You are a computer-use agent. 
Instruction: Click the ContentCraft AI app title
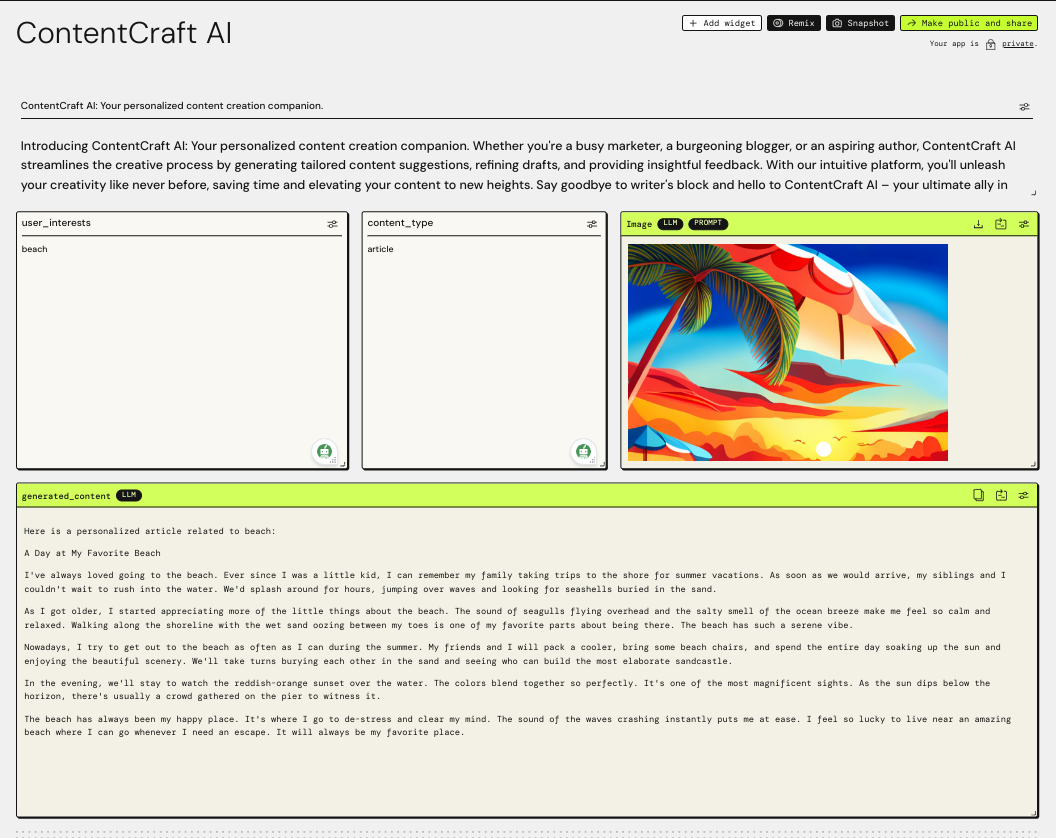124,33
